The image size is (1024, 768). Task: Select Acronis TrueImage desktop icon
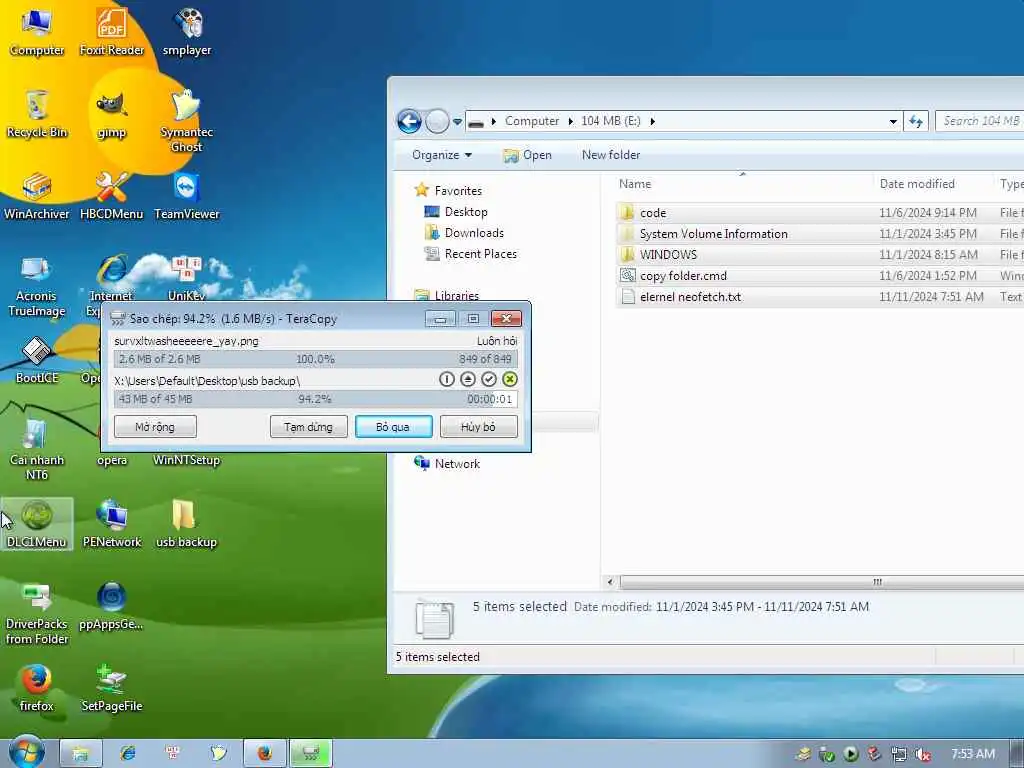pyautogui.click(x=37, y=286)
